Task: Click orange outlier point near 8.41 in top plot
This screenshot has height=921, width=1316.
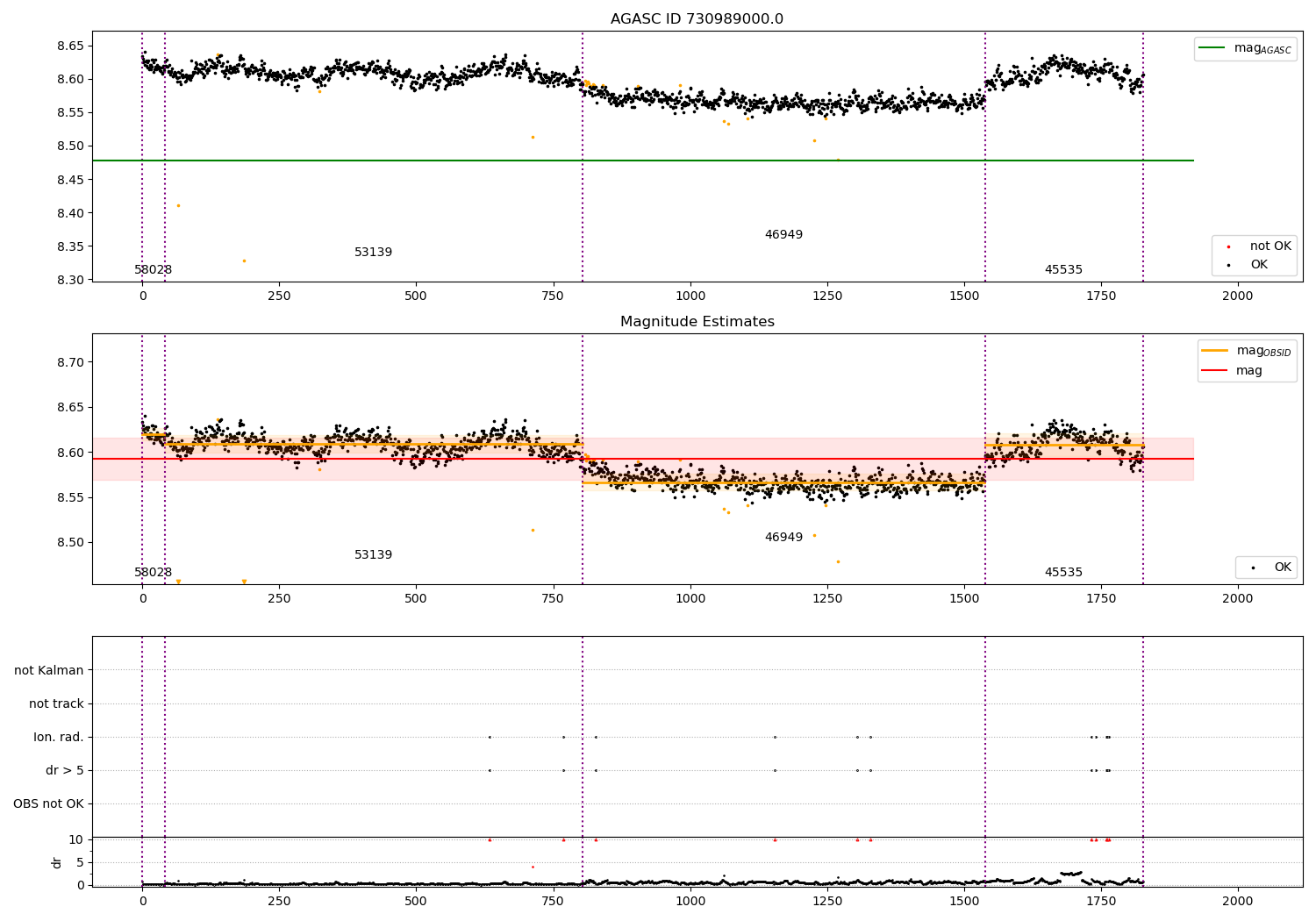Action: [x=178, y=205]
